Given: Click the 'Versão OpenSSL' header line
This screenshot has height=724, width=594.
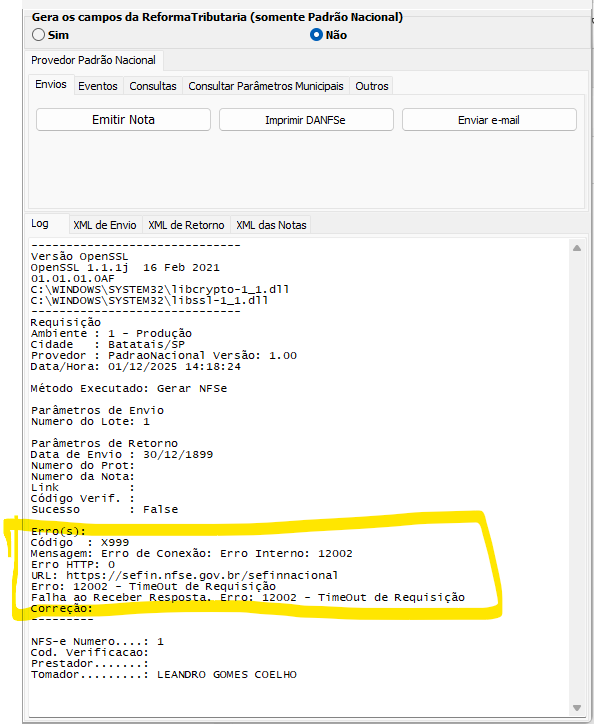Looking at the screenshot, I should click(79, 256).
